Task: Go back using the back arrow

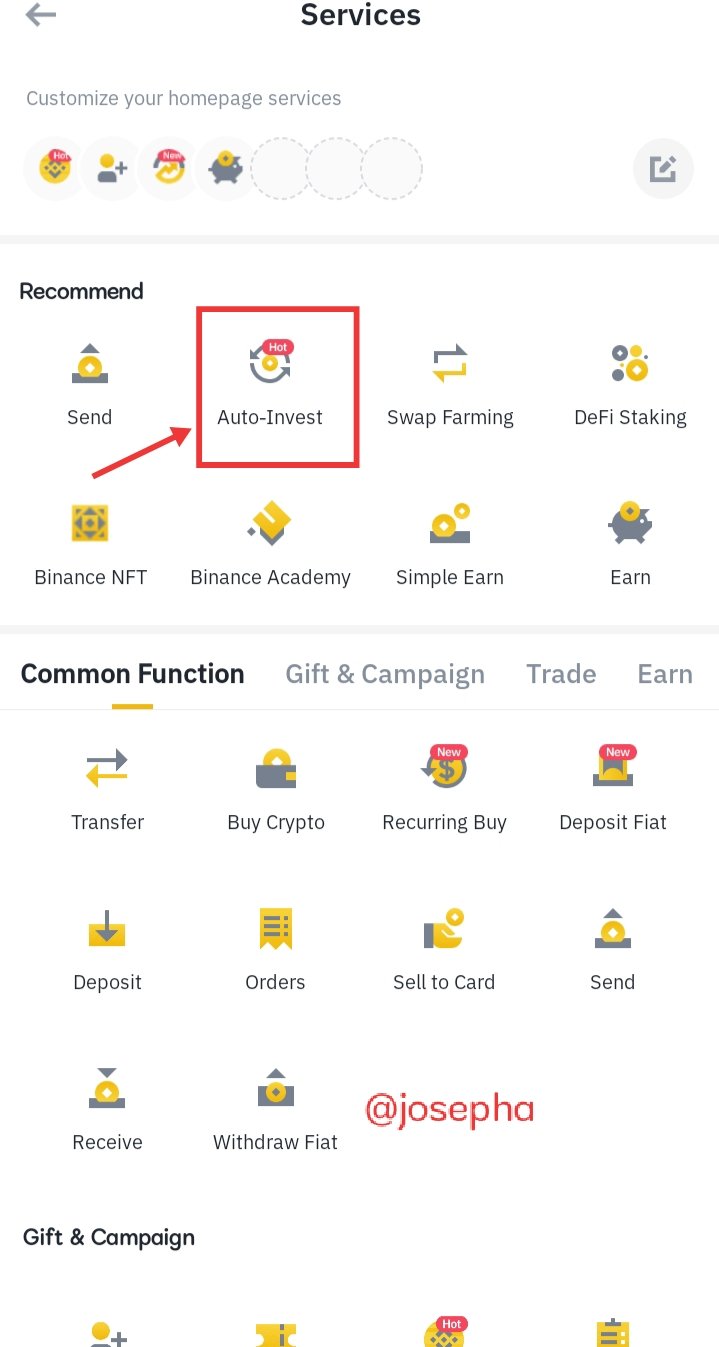Action: (41, 16)
